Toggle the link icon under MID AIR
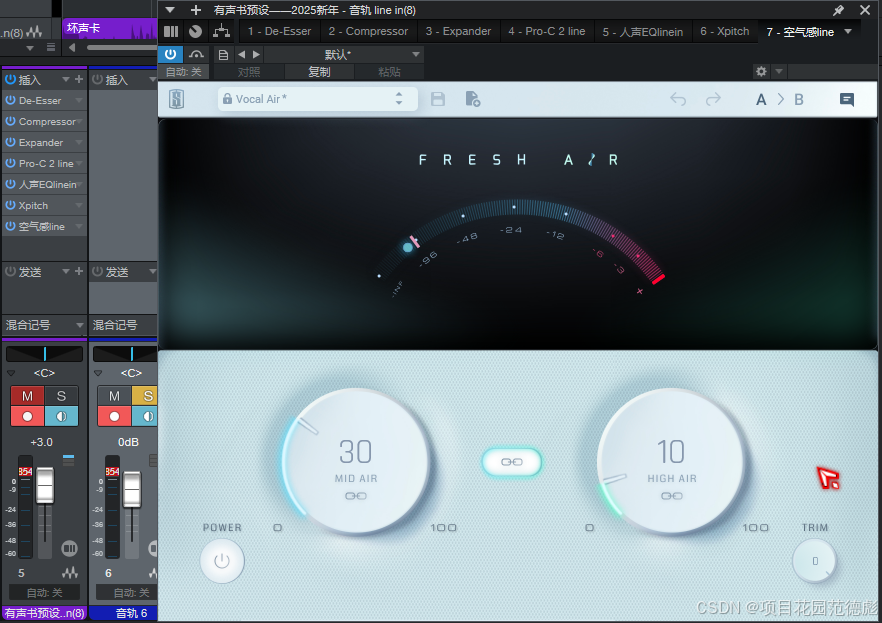This screenshot has height=623, width=882. [x=356, y=496]
